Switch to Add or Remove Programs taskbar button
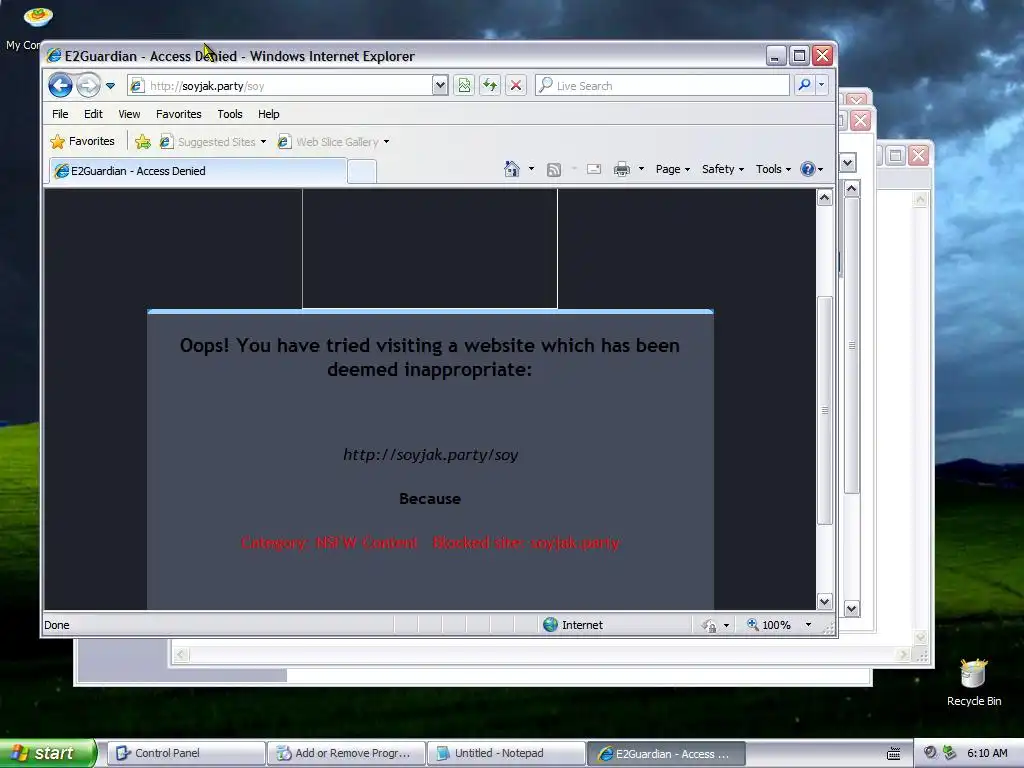The image size is (1024, 768). tap(347, 754)
